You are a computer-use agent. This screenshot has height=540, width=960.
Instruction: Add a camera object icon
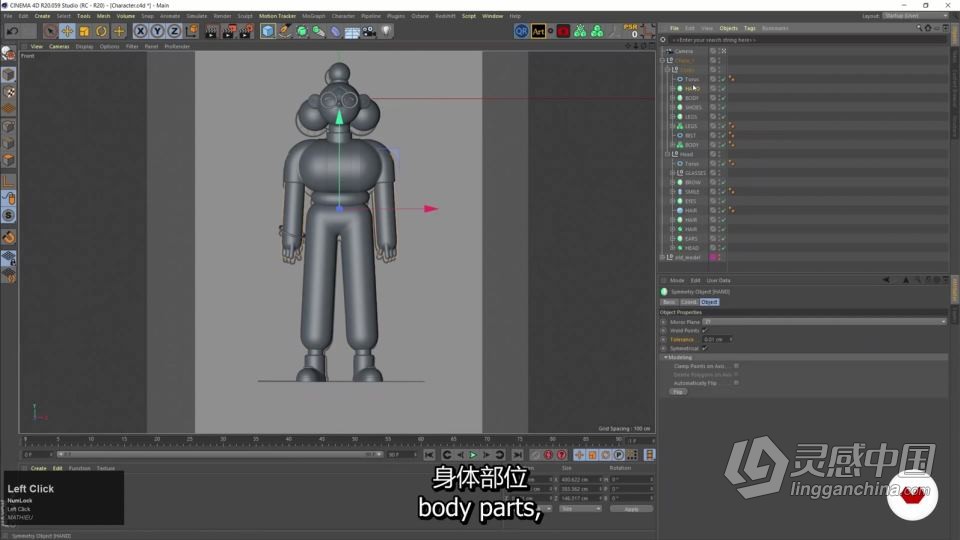[369, 31]
